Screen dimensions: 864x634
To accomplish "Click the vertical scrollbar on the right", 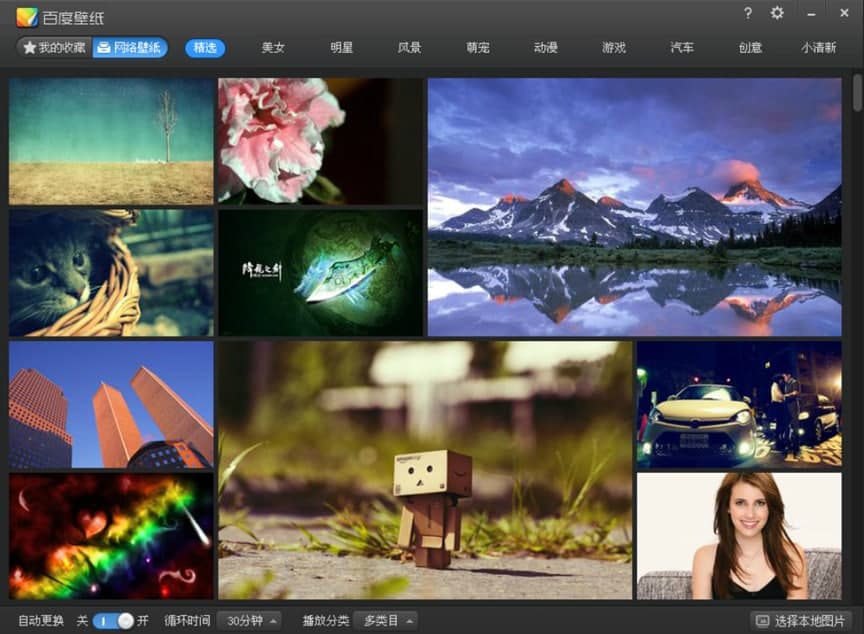I will 857,95.
